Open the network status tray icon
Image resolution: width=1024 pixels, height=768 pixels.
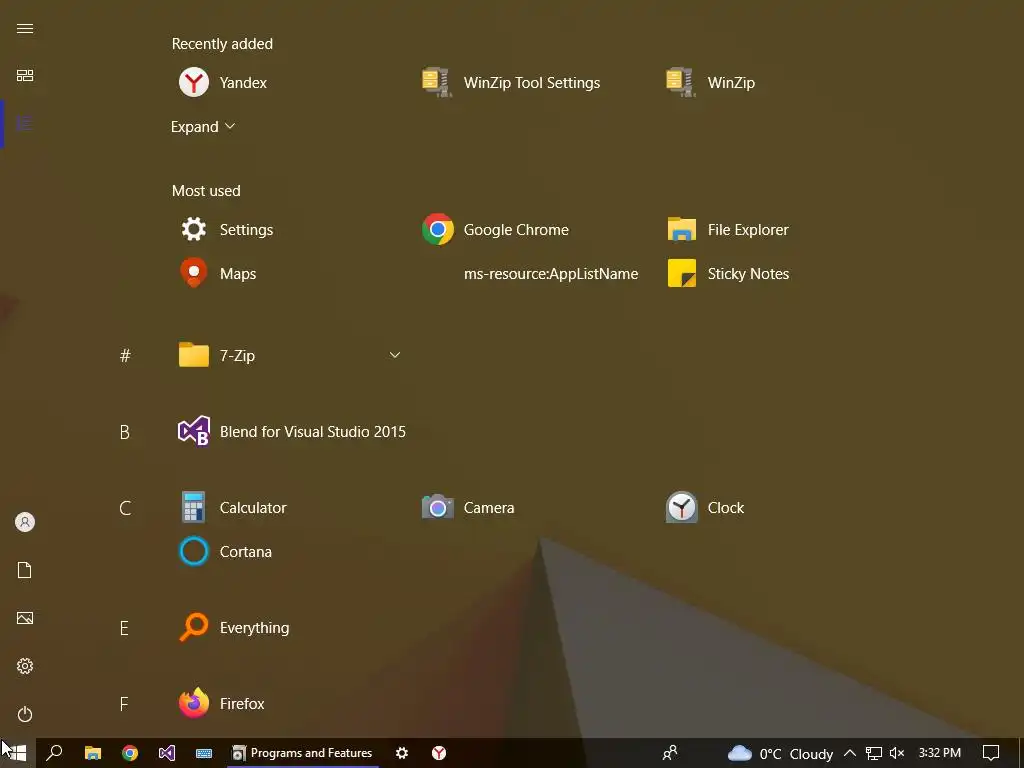point(874,754)
